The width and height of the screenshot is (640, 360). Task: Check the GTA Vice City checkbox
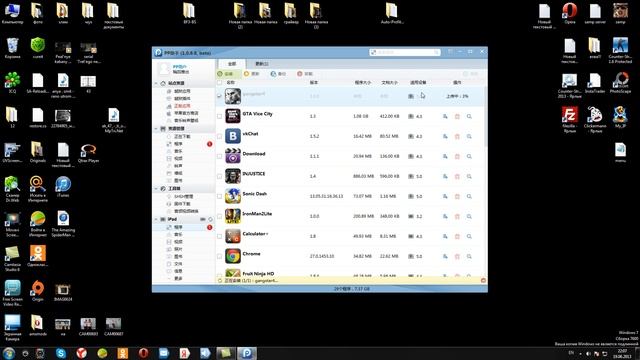point(220,116)
